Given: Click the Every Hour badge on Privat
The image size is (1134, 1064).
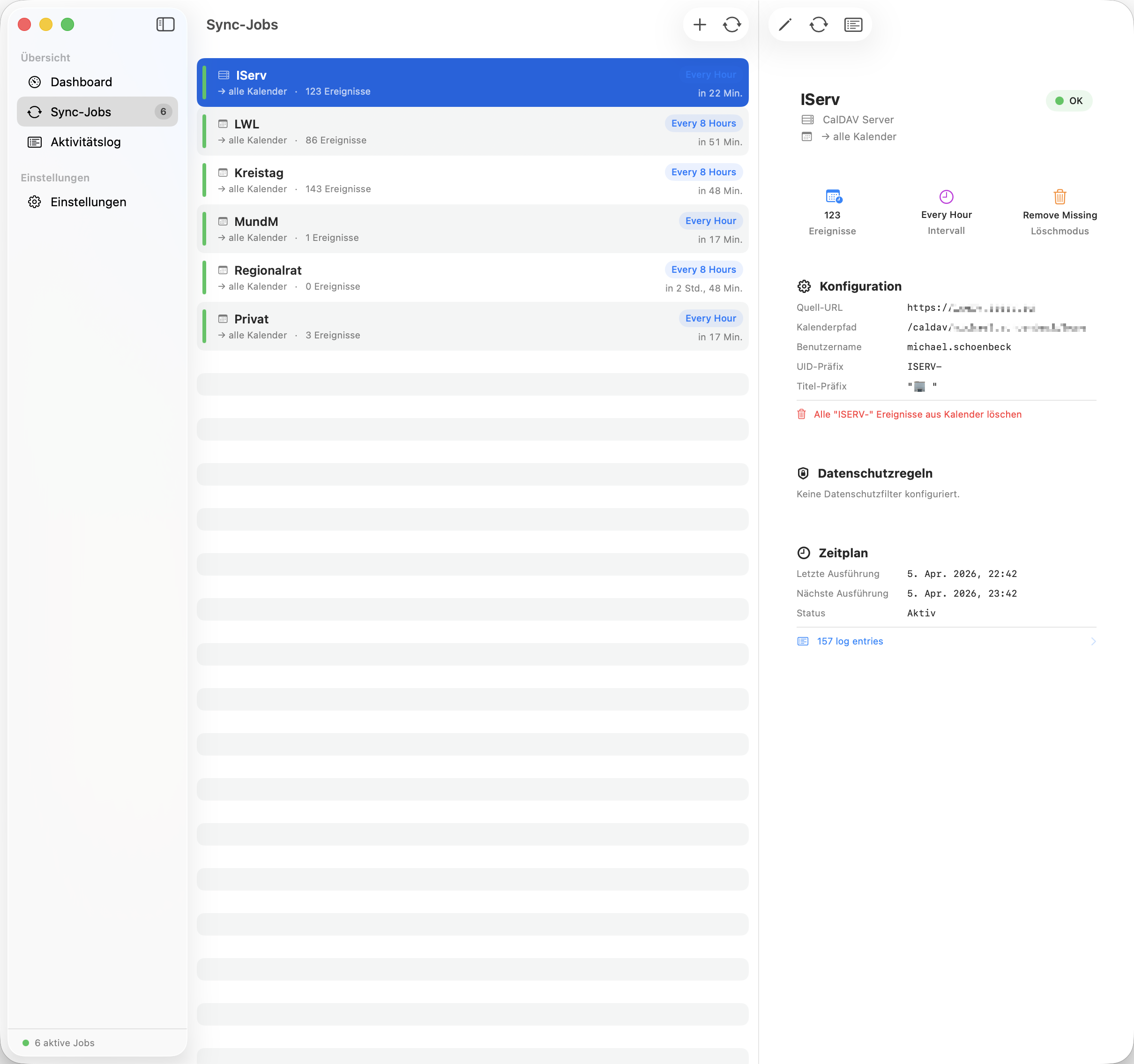Looking at the screenshot, I should [x=710, y=318].
